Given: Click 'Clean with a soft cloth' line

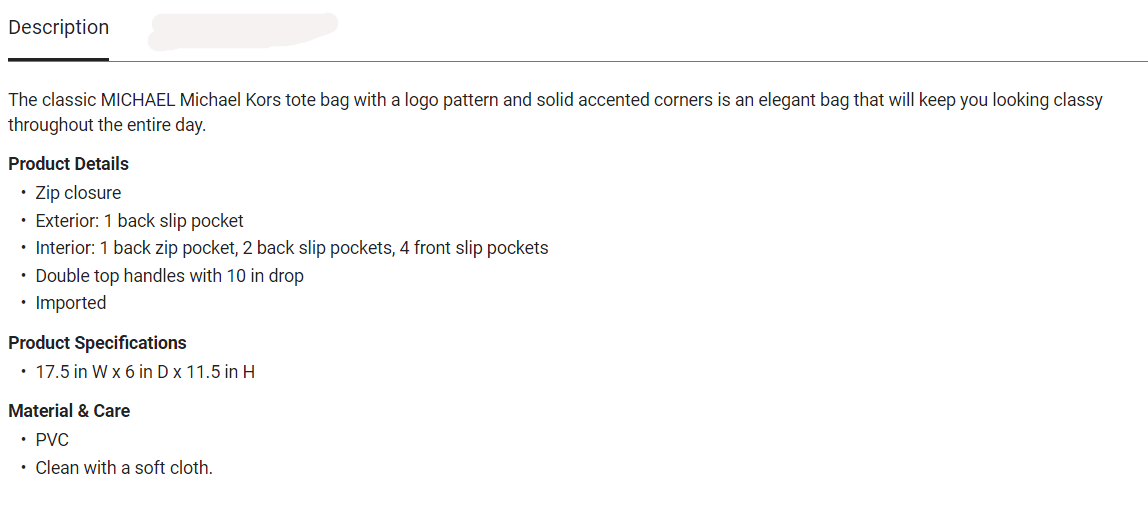Looking at the screenshot, I should 124,468.
